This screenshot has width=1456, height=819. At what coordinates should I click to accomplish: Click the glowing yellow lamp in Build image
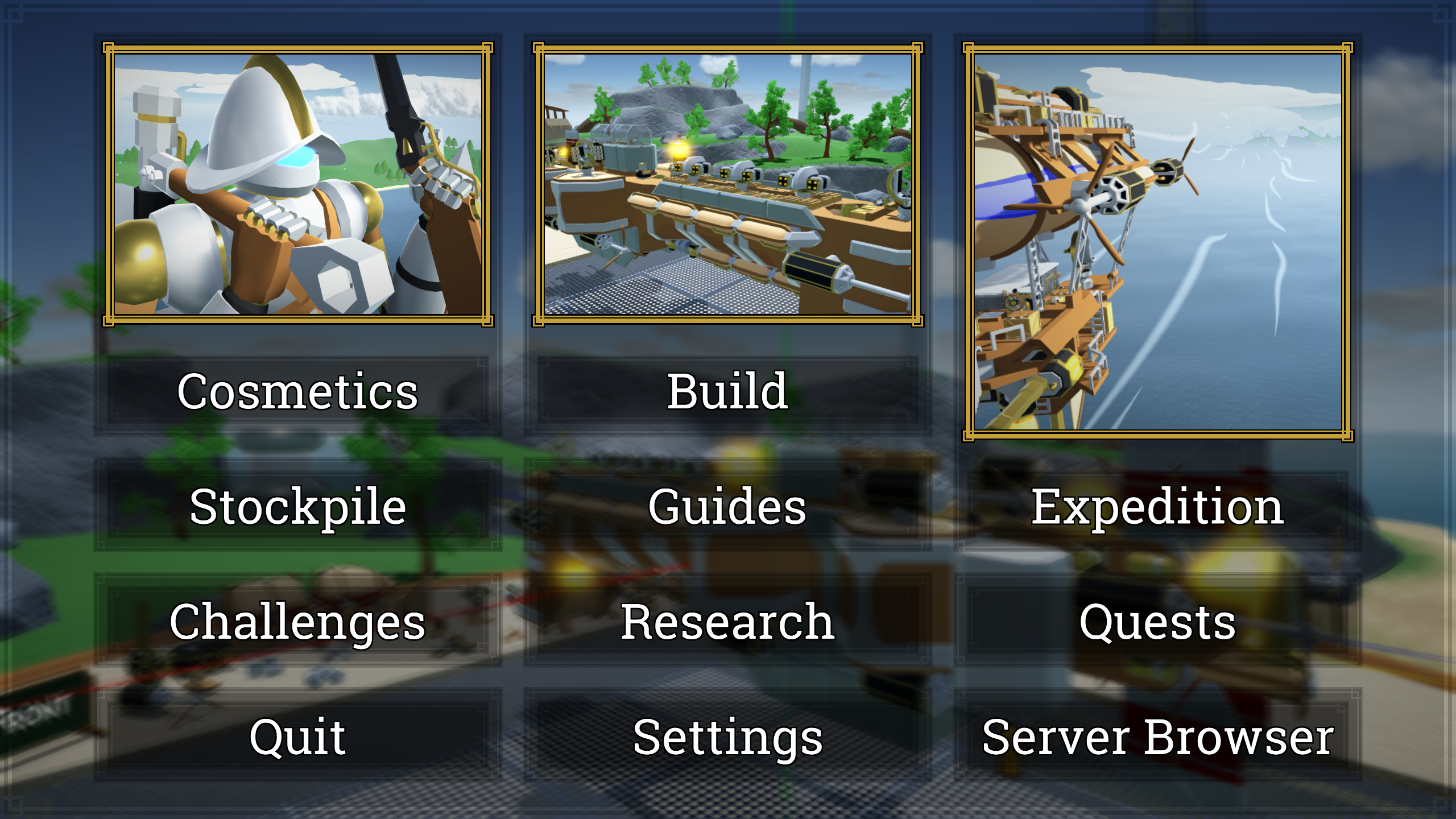pyautogui.click(x=677, y=150)
